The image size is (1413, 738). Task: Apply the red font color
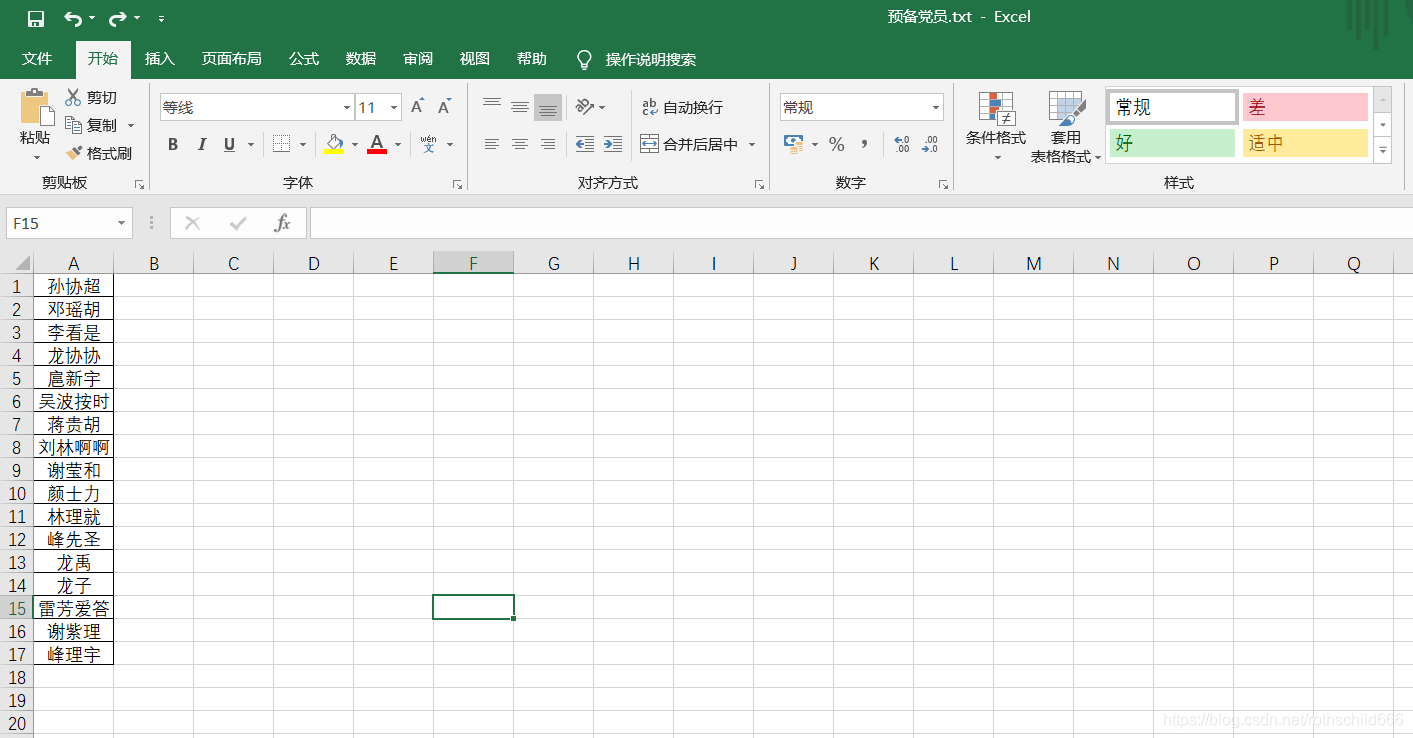(x=377, y=144)
